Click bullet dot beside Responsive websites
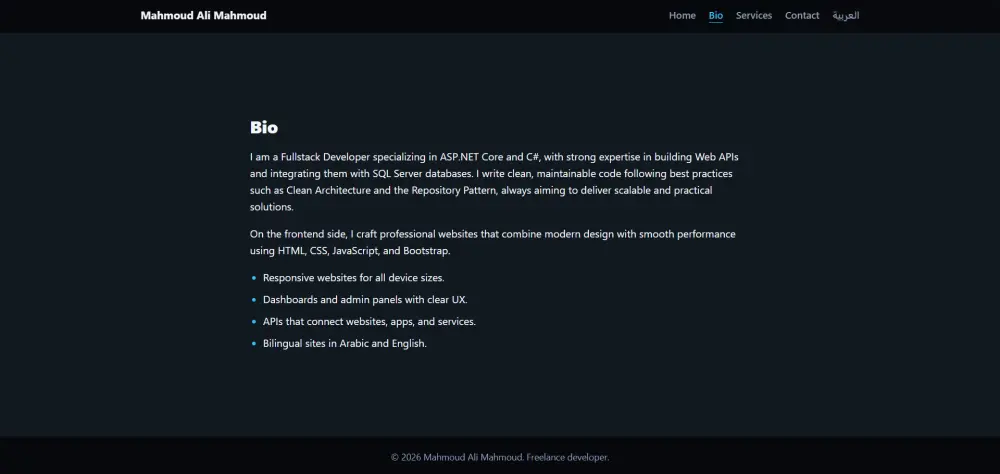 pyautogui.click(x=254, y=278)
